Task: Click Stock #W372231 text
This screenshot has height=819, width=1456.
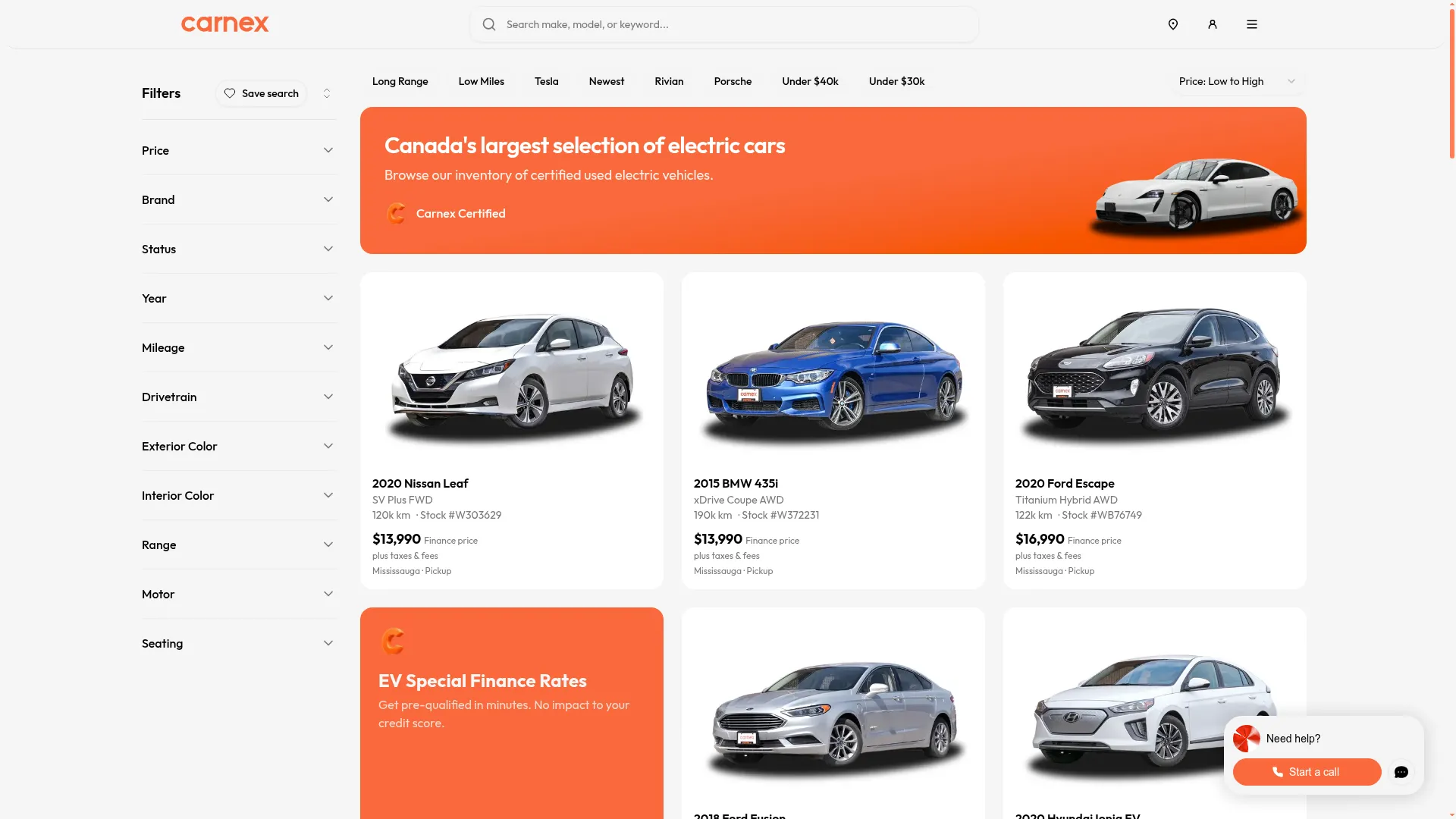Action: [780, 515]
